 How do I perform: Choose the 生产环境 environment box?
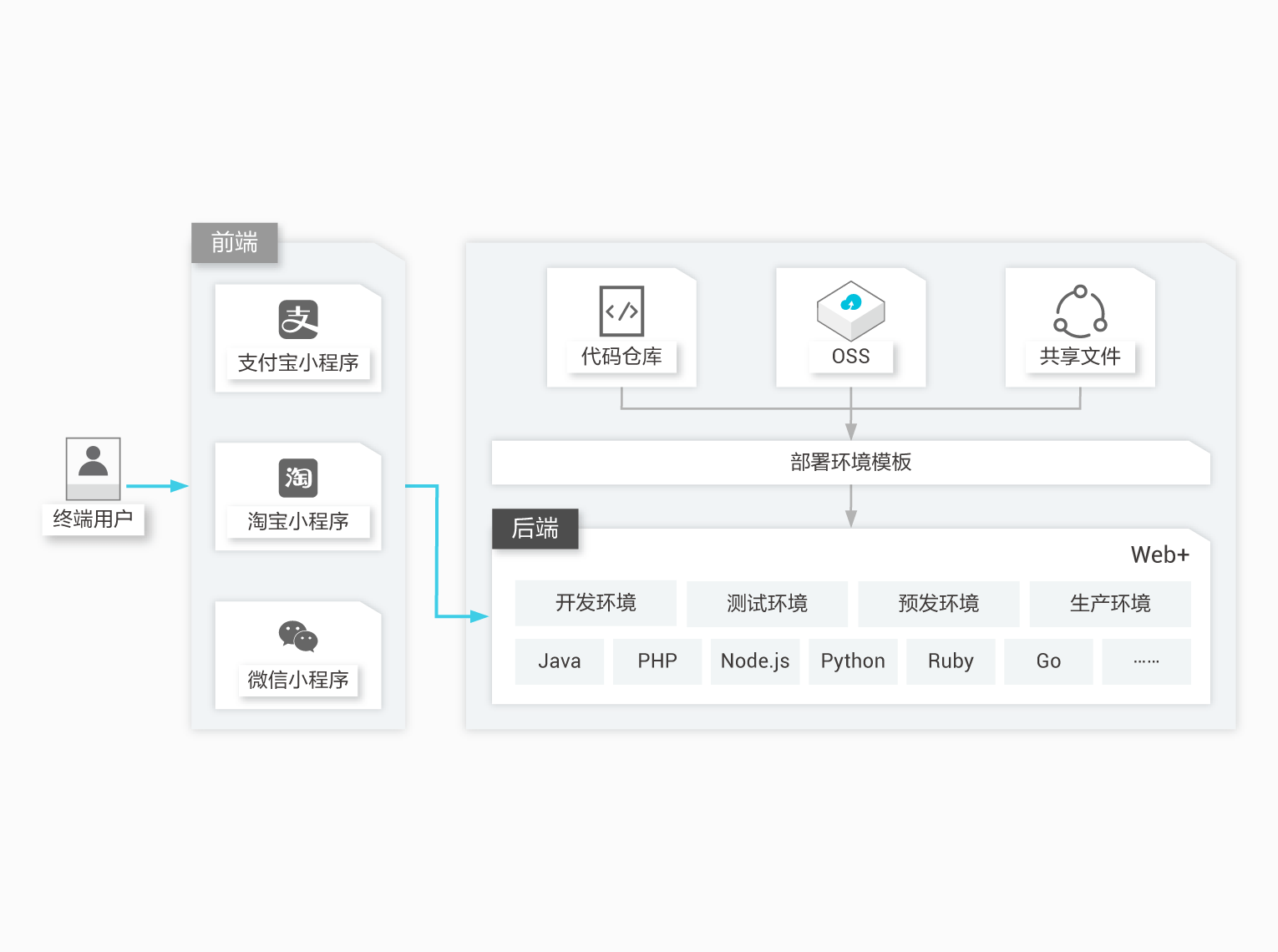(1110, 604)
